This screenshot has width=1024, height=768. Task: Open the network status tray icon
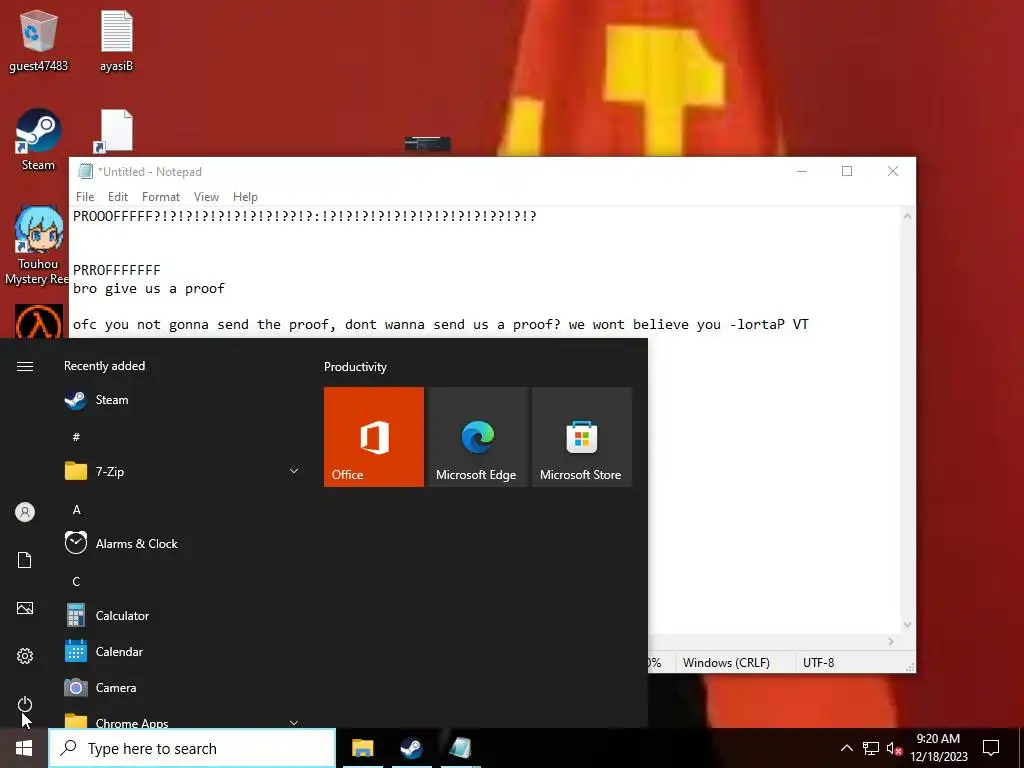pyautogui.click(x=871, y=748)
